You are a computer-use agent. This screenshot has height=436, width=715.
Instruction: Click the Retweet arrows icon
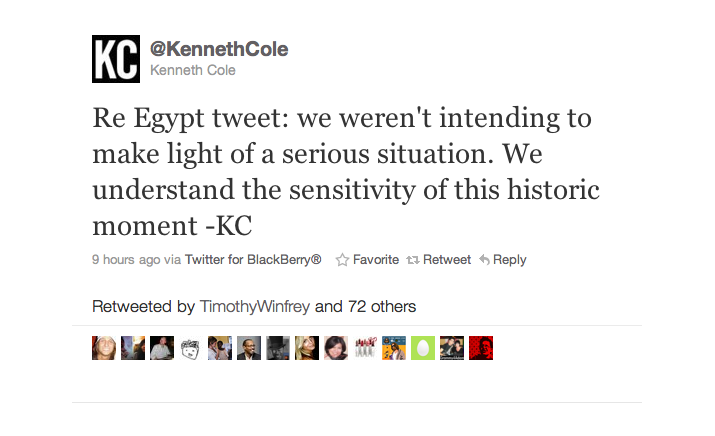[x=413, y=260]
